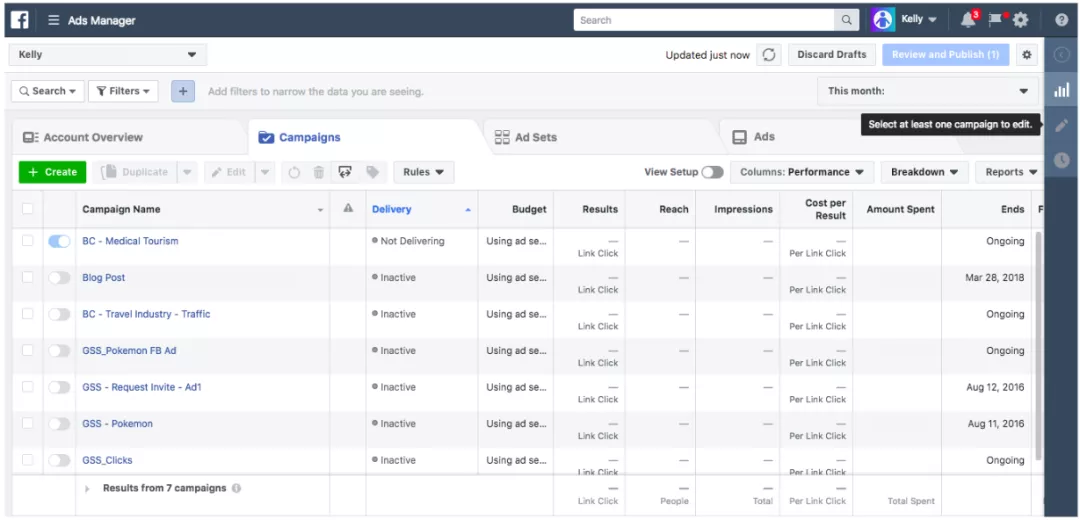Screen dimensions: 1080x520
Task: Switch to the Ad Sets tab
Action: point(525,137)
